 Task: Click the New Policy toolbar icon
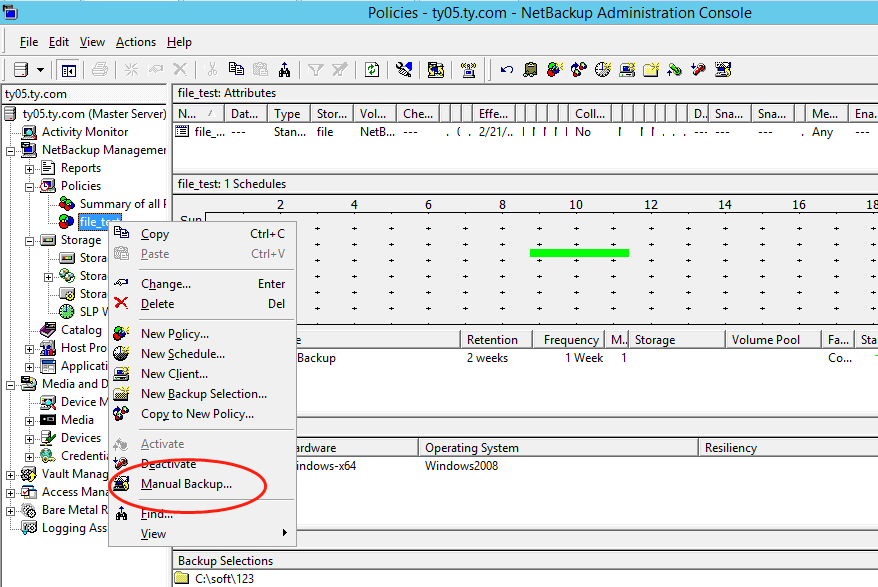[x=554, y=69]
